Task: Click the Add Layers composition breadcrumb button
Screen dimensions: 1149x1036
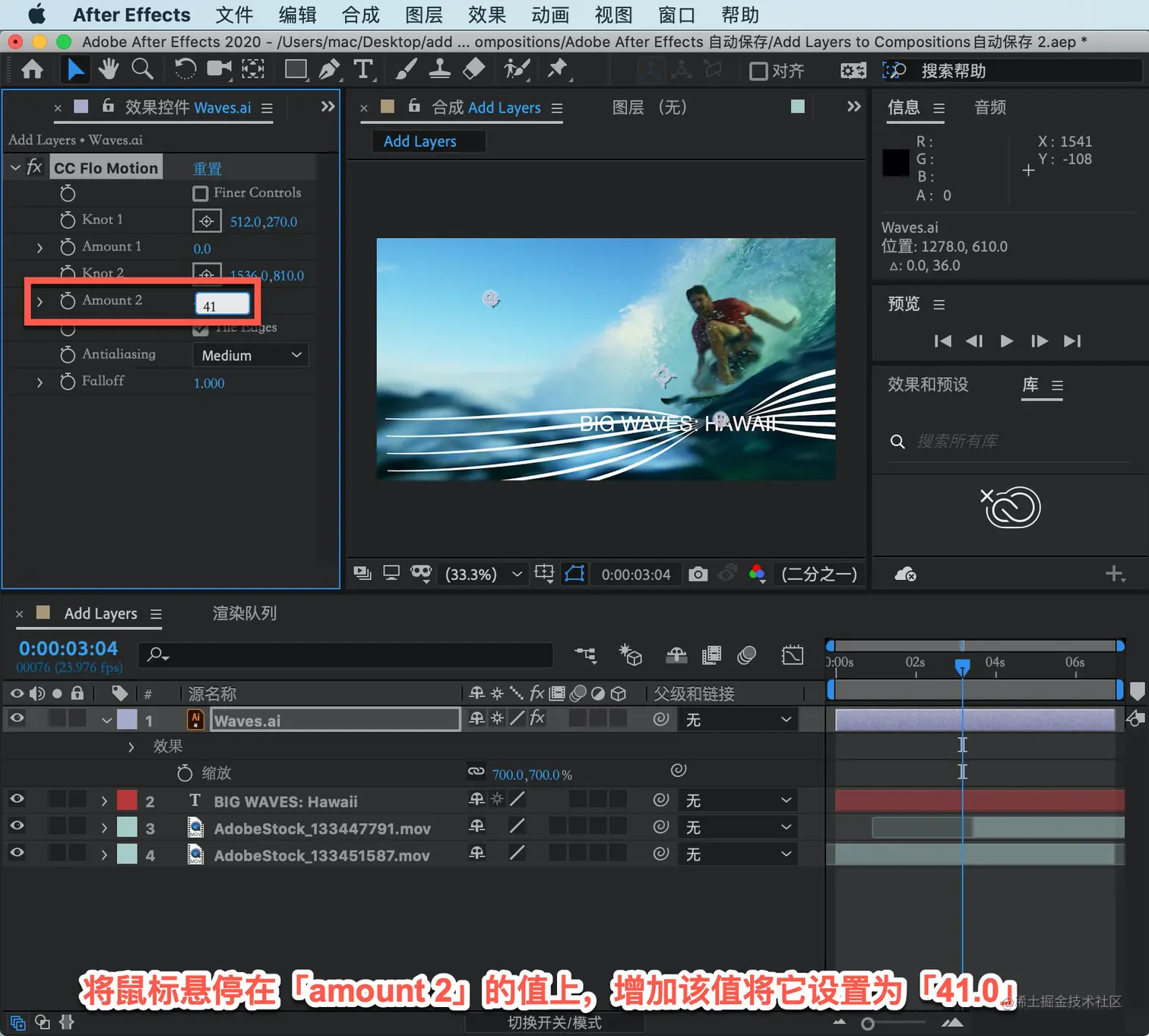Action: click(429, 141)
